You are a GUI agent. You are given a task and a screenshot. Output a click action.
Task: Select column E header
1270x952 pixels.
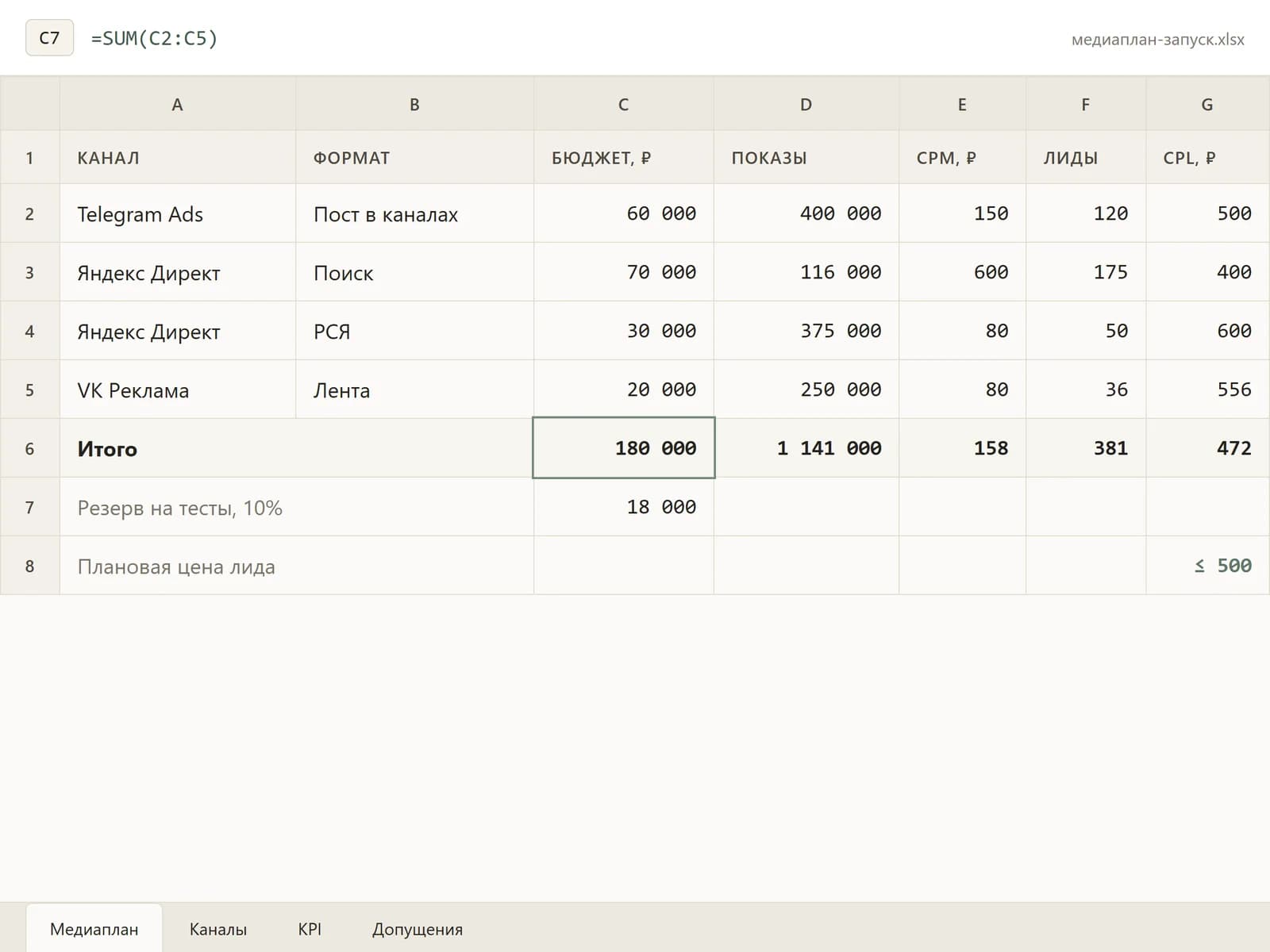tap(962, 104)
